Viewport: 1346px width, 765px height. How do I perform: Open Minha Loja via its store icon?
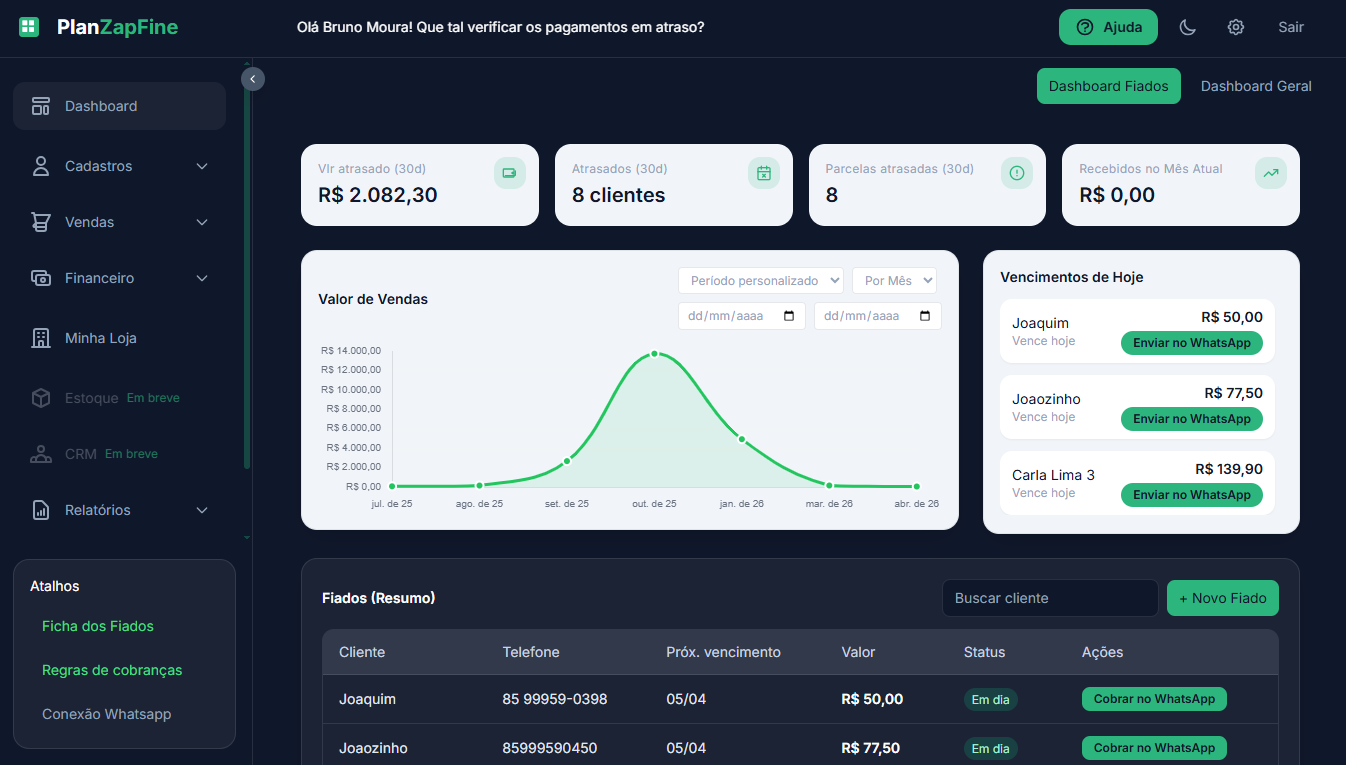40,337
